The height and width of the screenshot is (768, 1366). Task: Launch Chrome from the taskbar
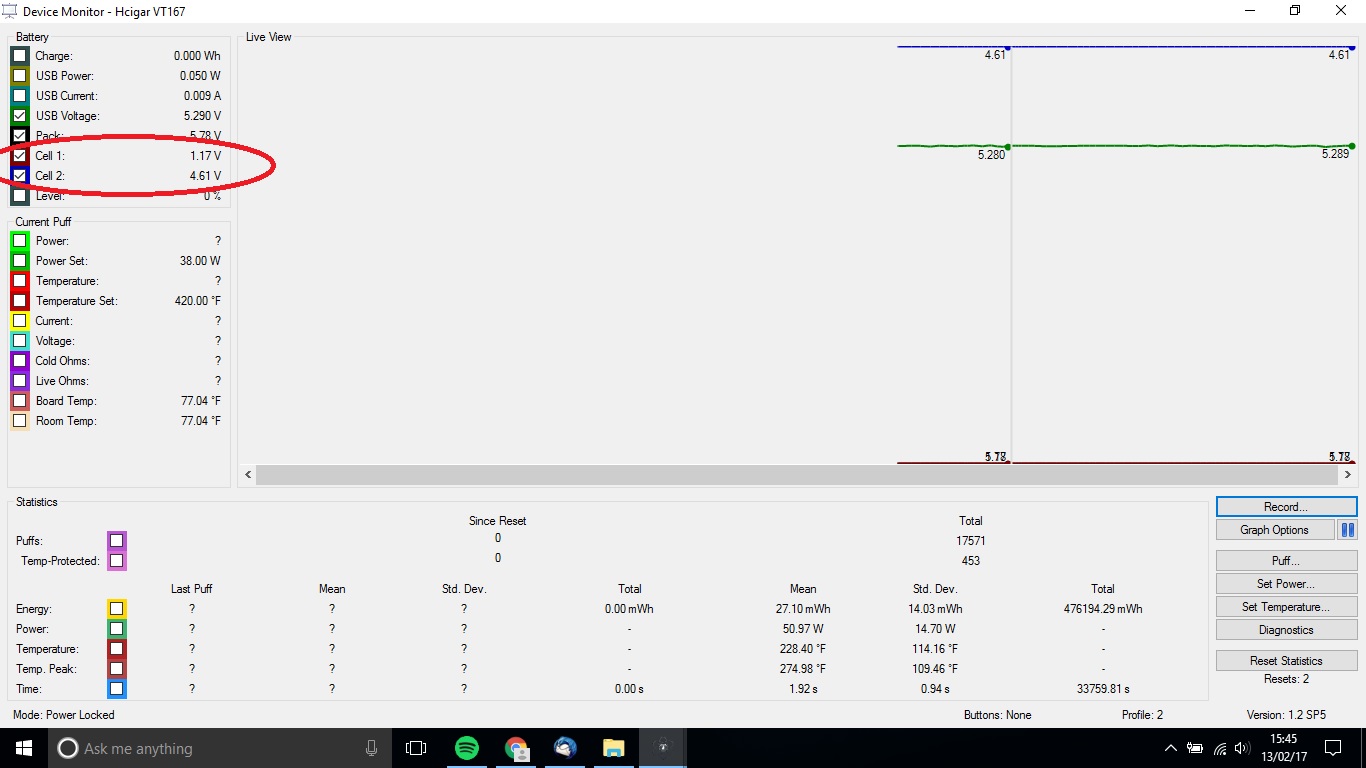(516, 748)
